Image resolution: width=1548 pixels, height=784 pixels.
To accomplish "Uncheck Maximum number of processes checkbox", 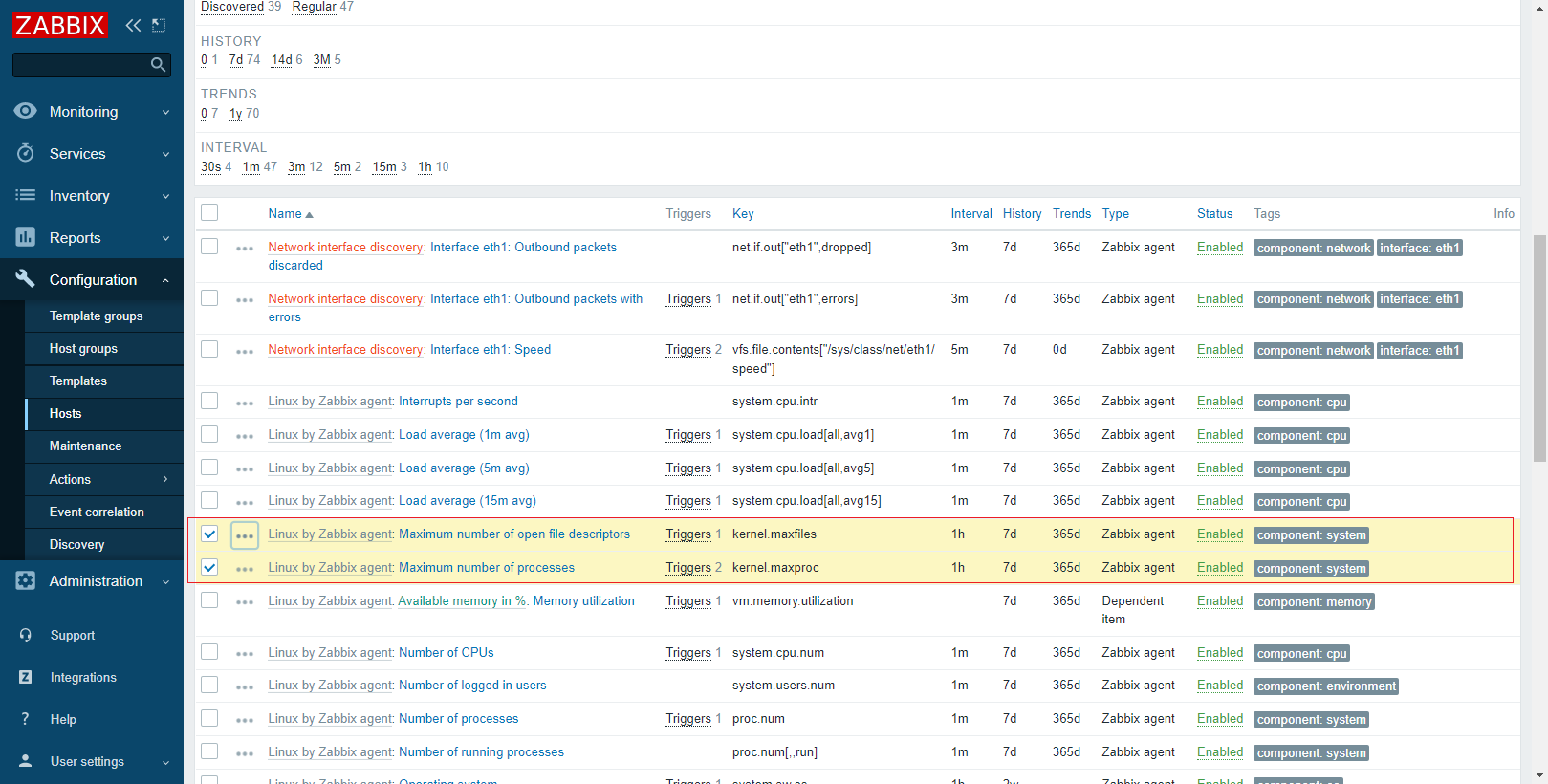I will (x=209, y=567).
